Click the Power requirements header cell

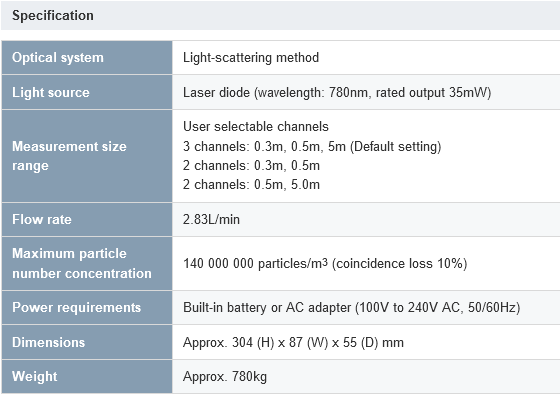click(x=87, y=307)
